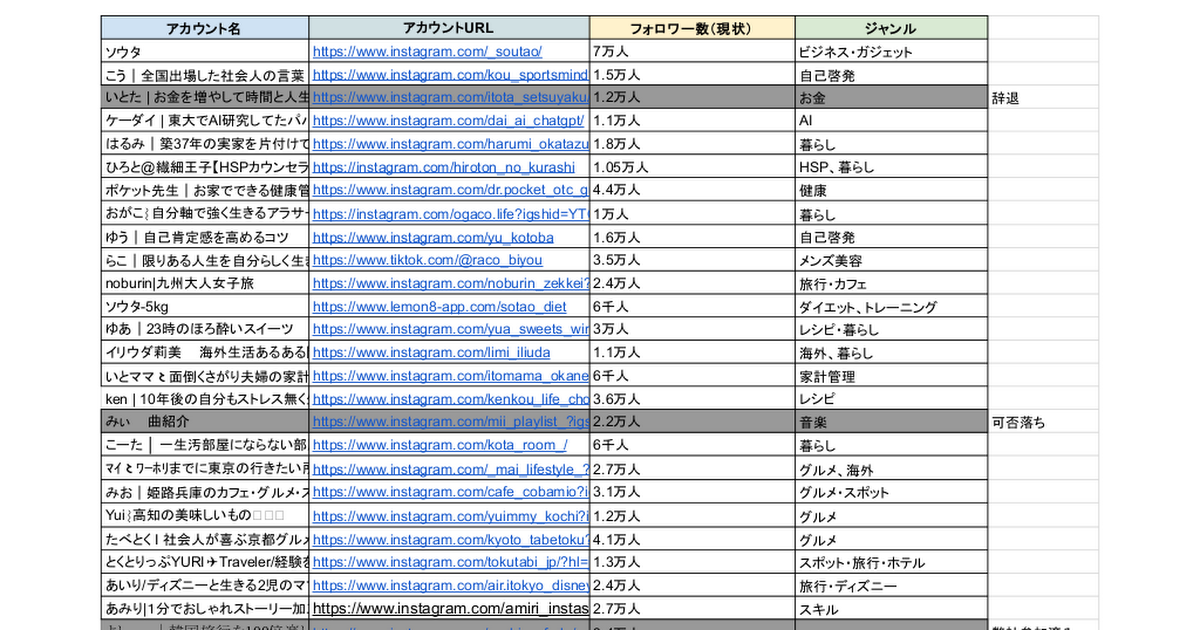Open the ogaco.life Instagram link

(451, 213)
